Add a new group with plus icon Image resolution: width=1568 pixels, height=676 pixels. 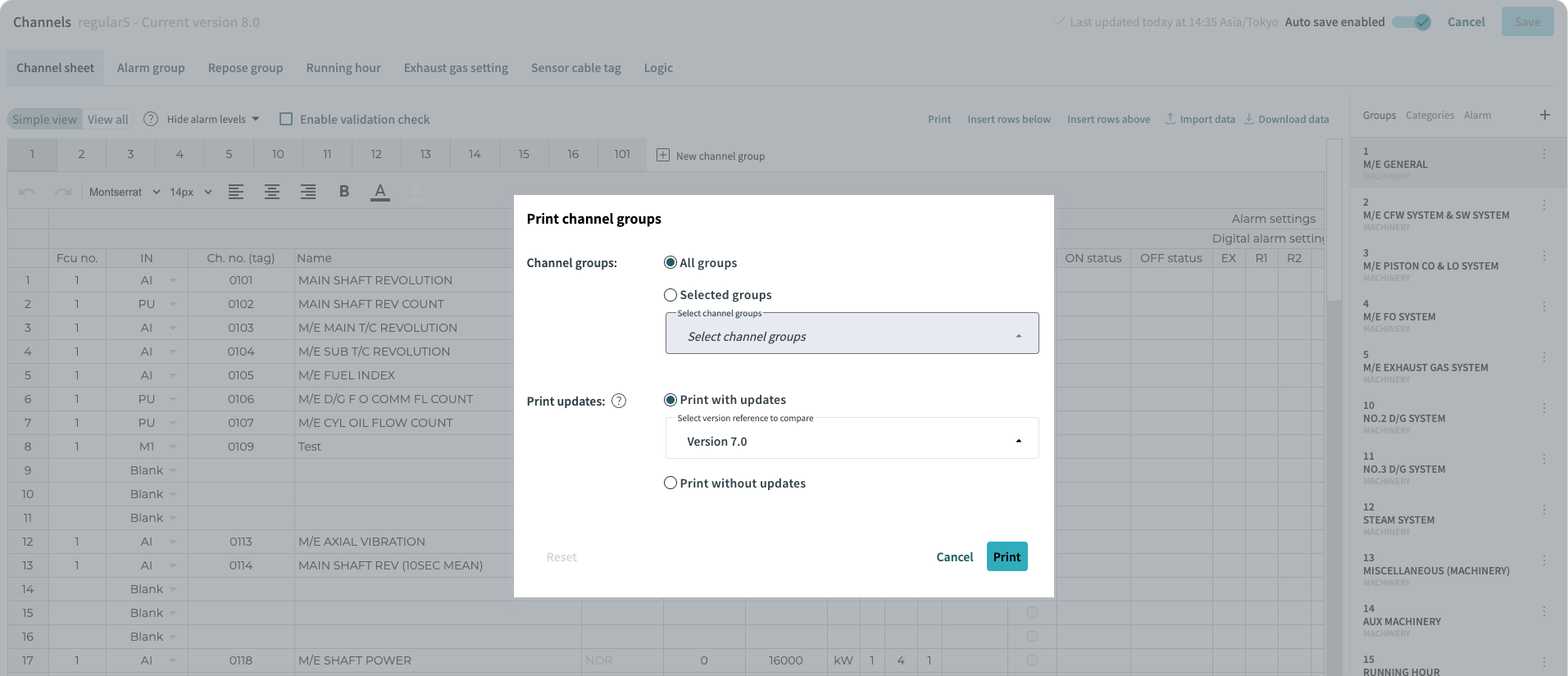point(1545,115)
